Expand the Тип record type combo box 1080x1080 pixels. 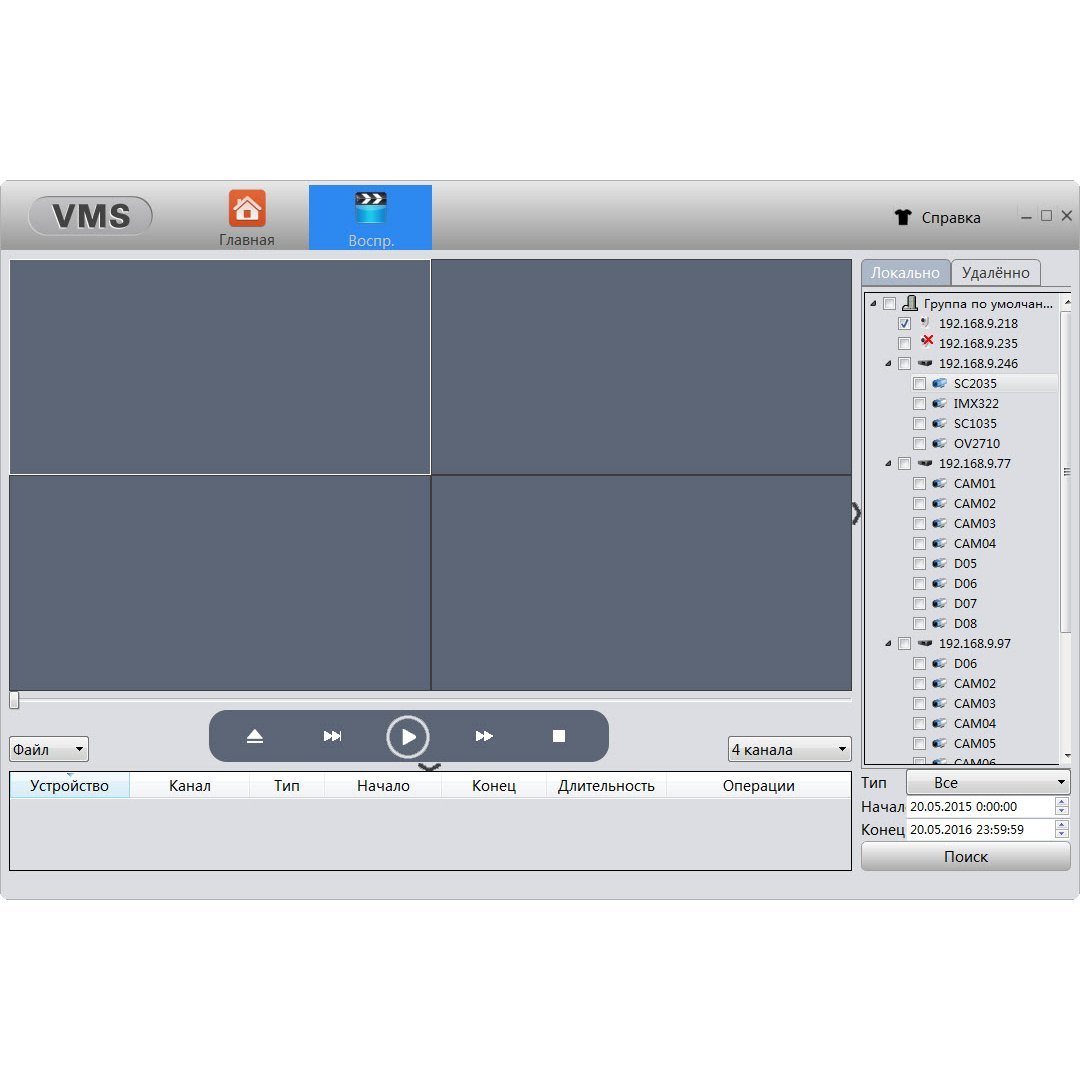point(987,782)
